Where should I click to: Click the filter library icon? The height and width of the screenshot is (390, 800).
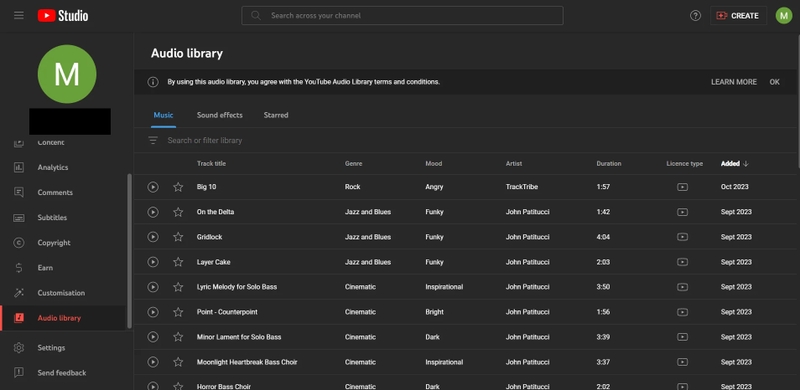[153, 140]
